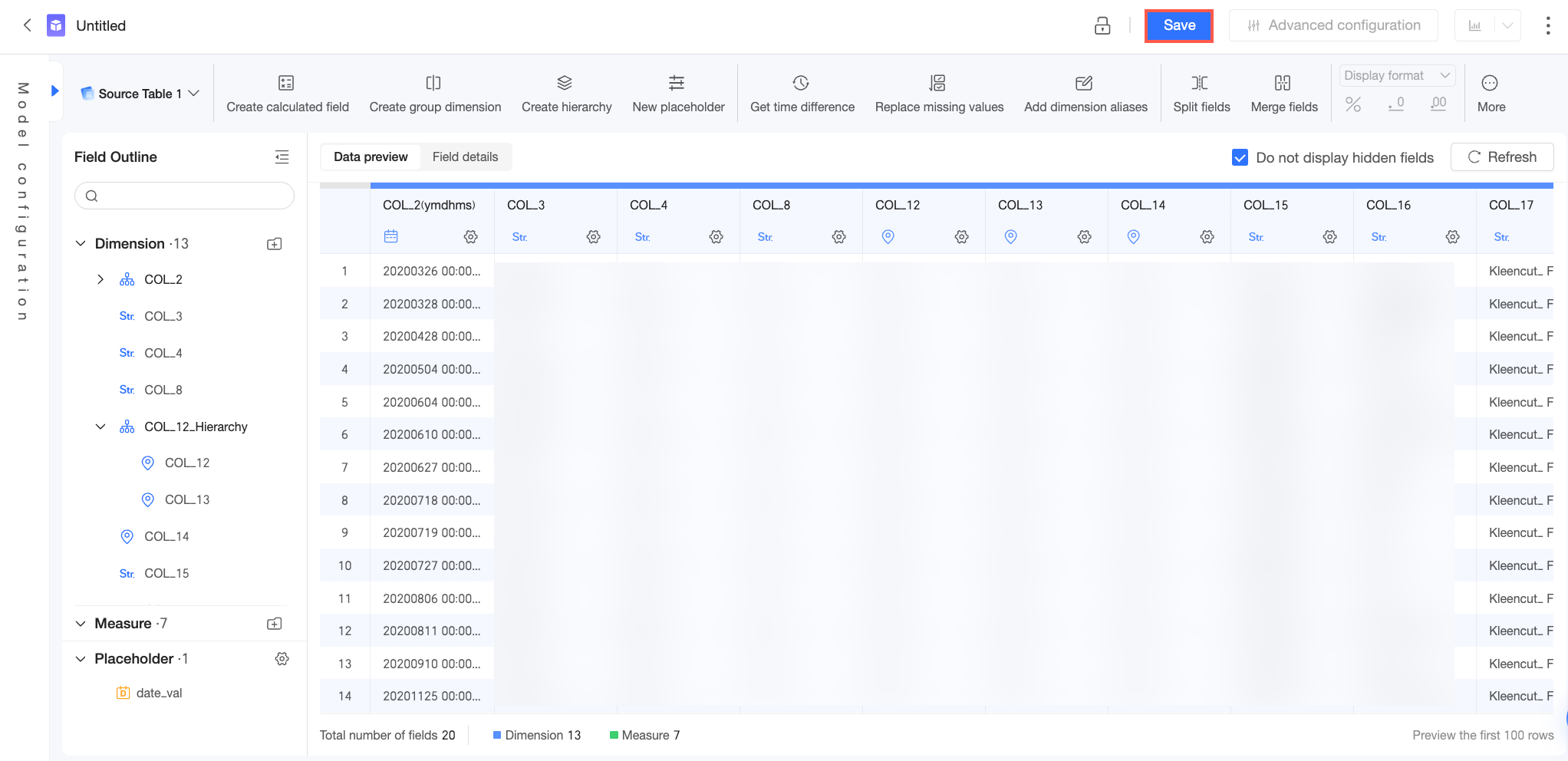Open Placeholder settings gear
The image size is (1568, 761).
(x=282, y=659)
